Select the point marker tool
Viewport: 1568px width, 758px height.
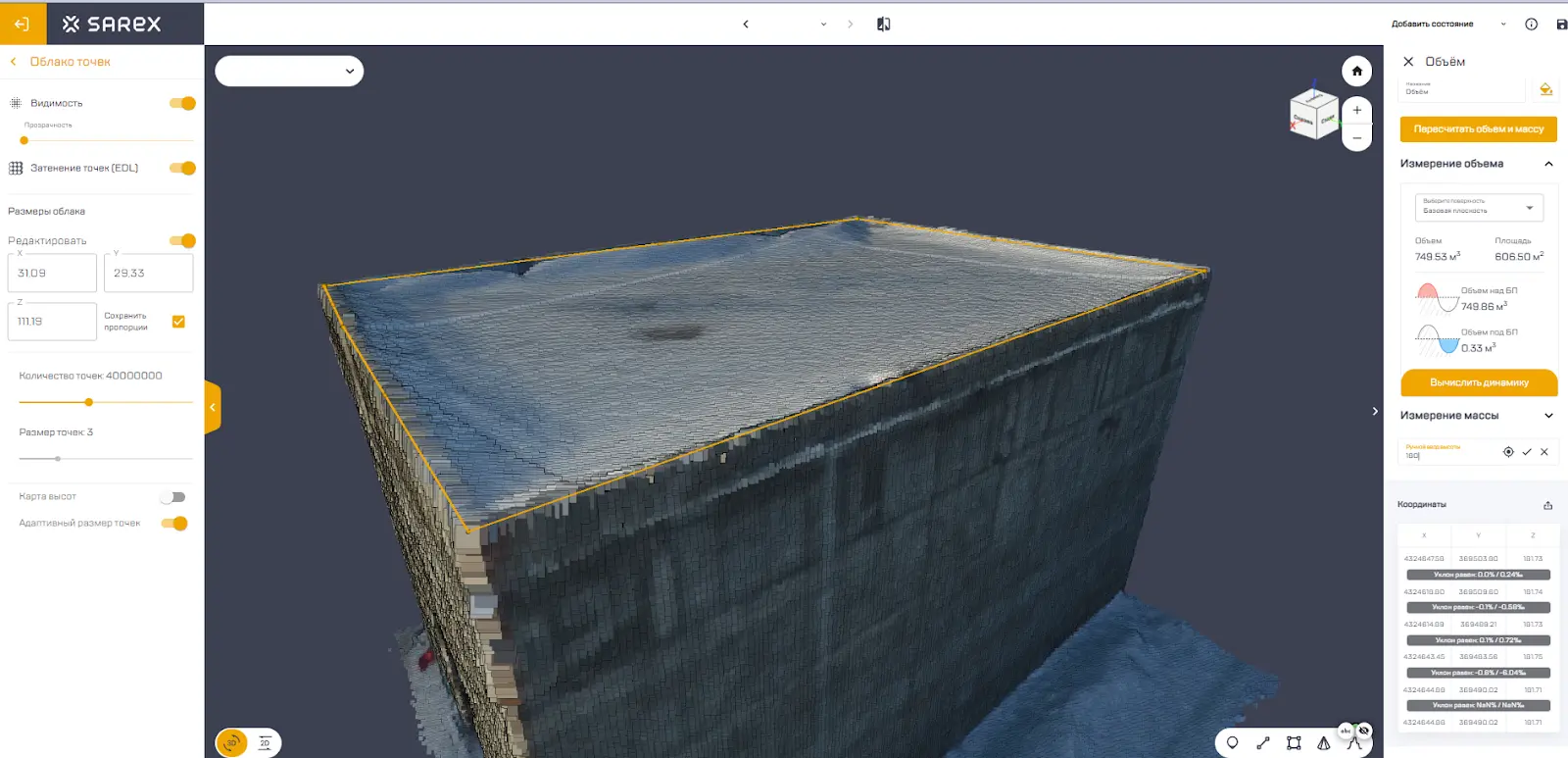point(1233,743)
